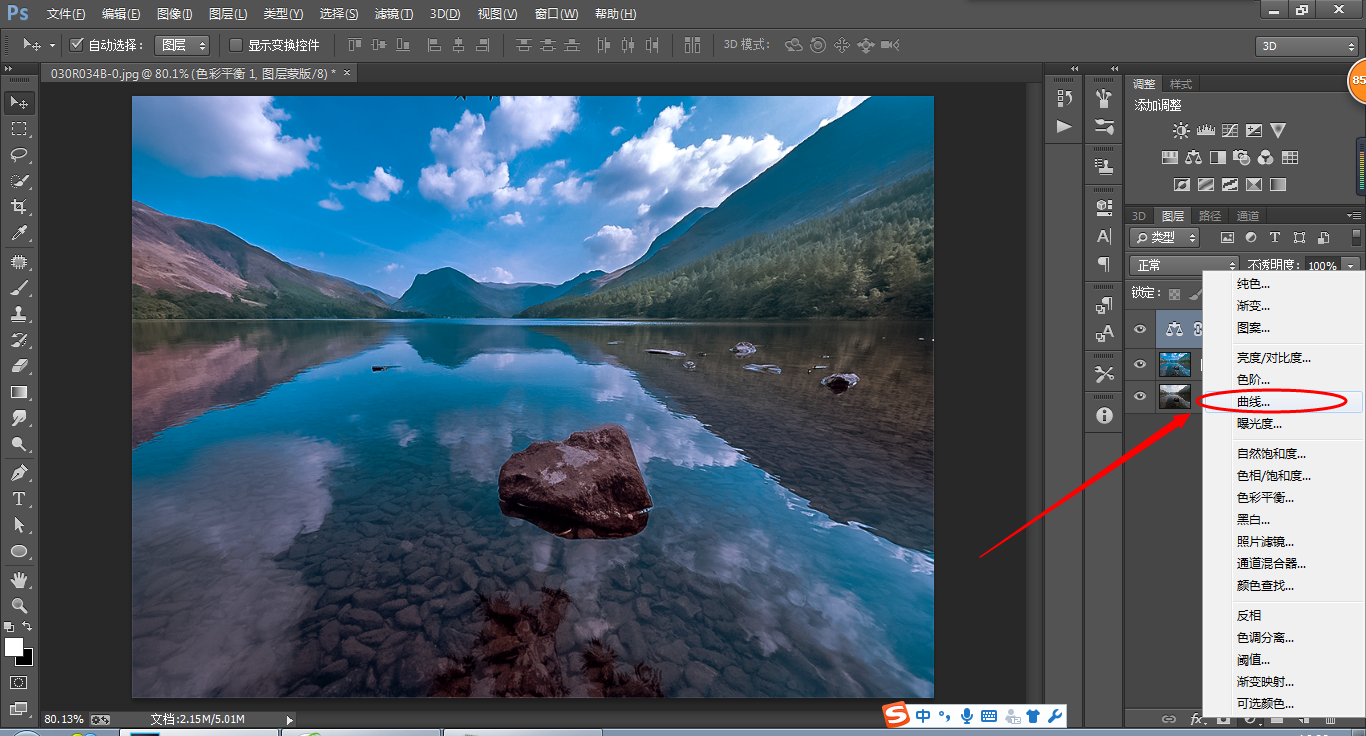Screen dimensions: 1366x736
Task: Select the Gradient tool
Action: tap(19, 392)
